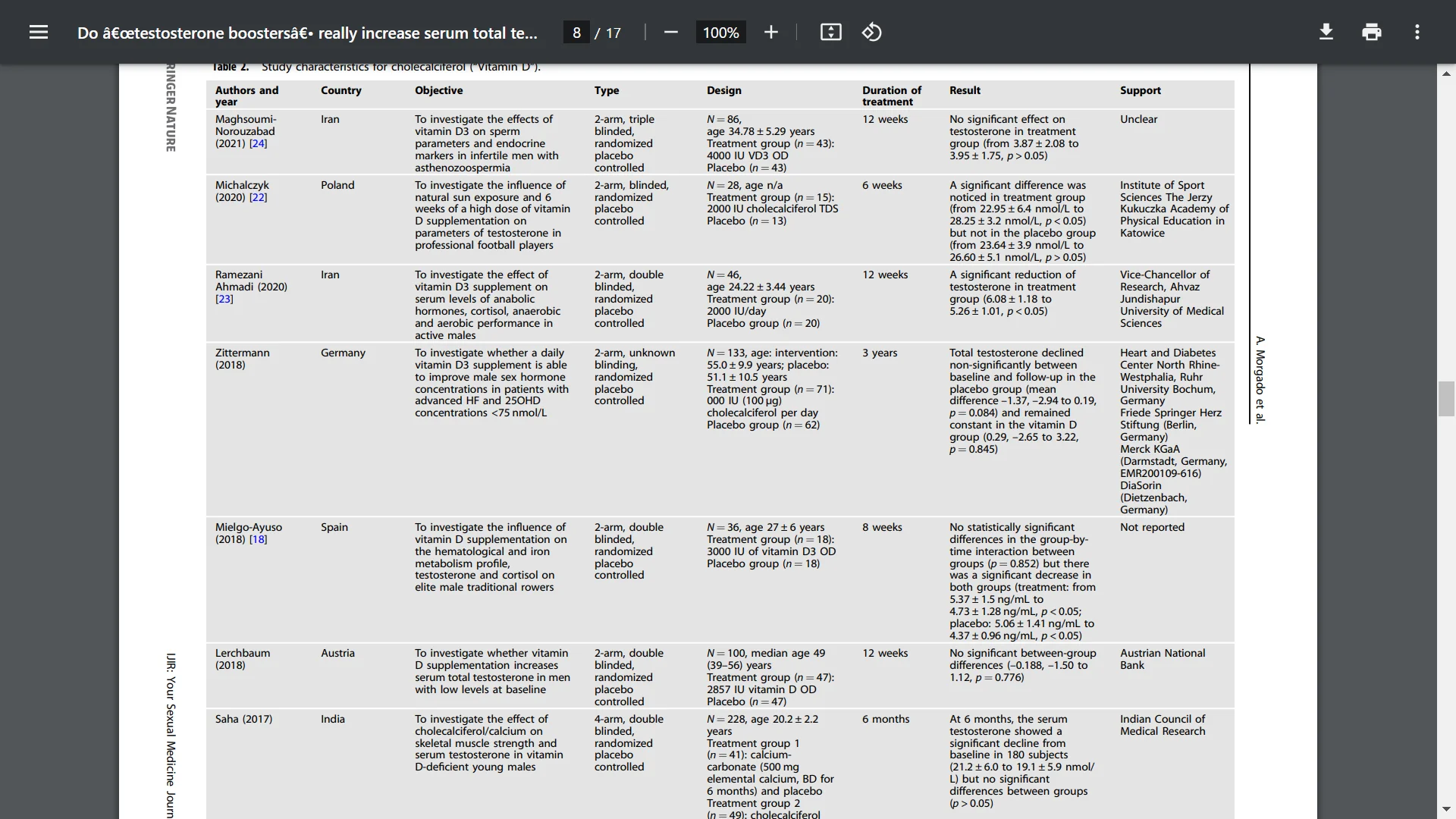Click 'Indian Council of Medical Research' cell
This screenshot has height=819, width=1456.
point(1163,725)
